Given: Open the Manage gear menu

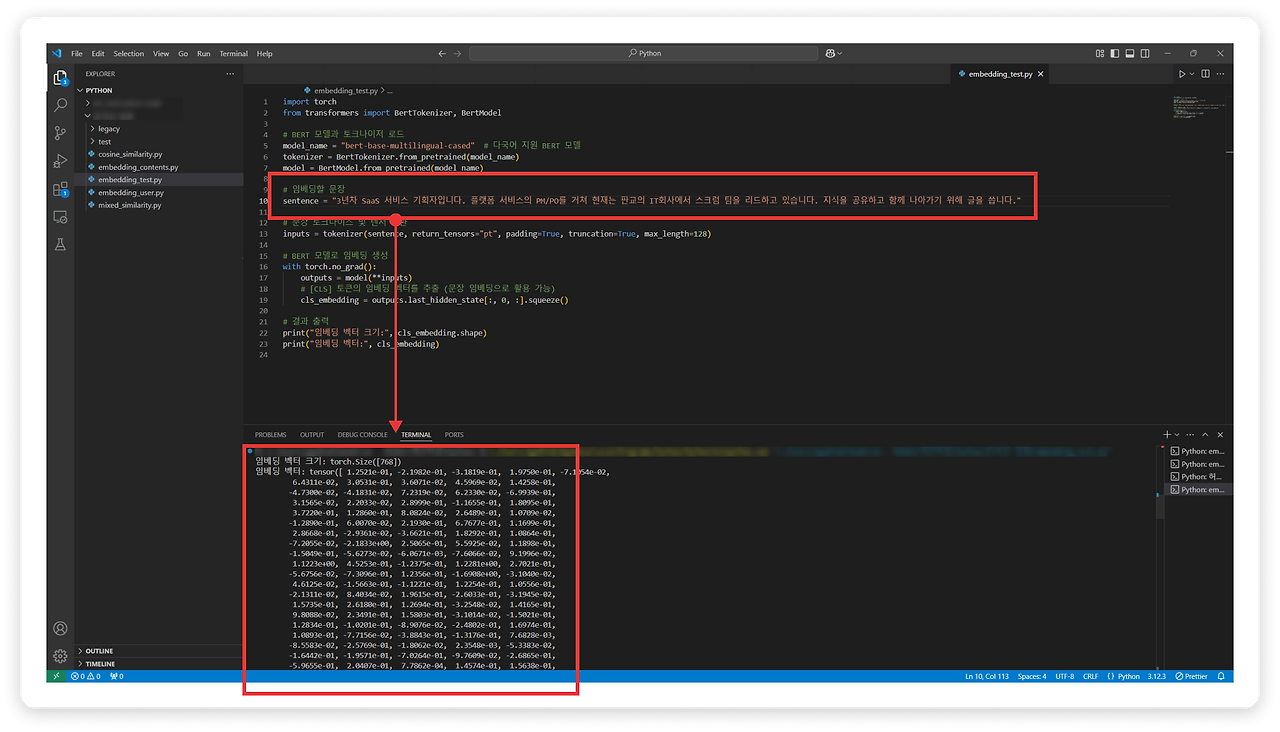Looking at the screenshot, I should (x=60, y=656).
